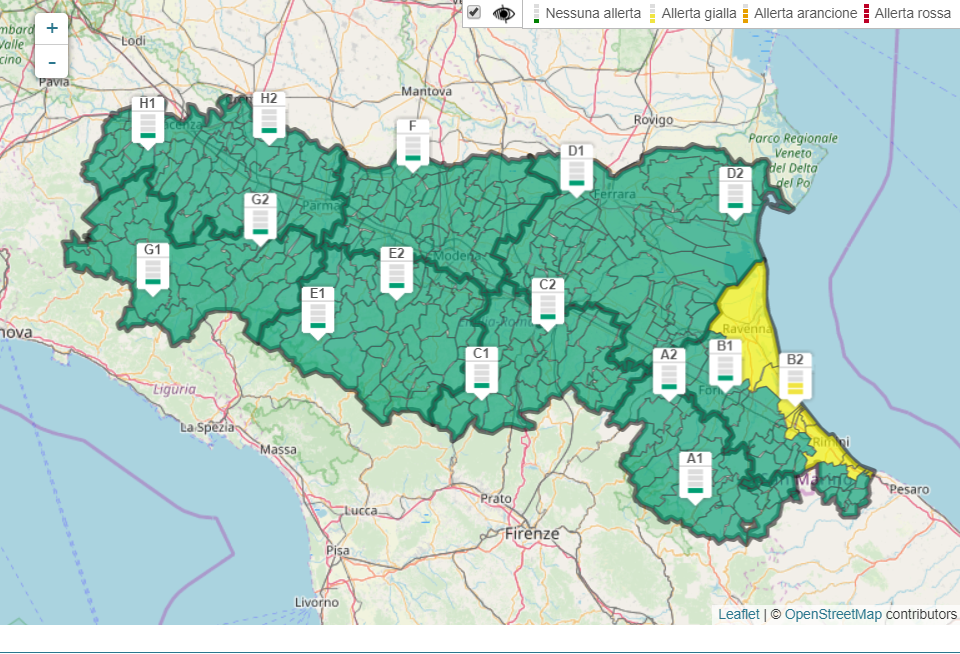Click the Allerta gialla legend swatch
Screen dimensions: 960x654
click(653, 14)
